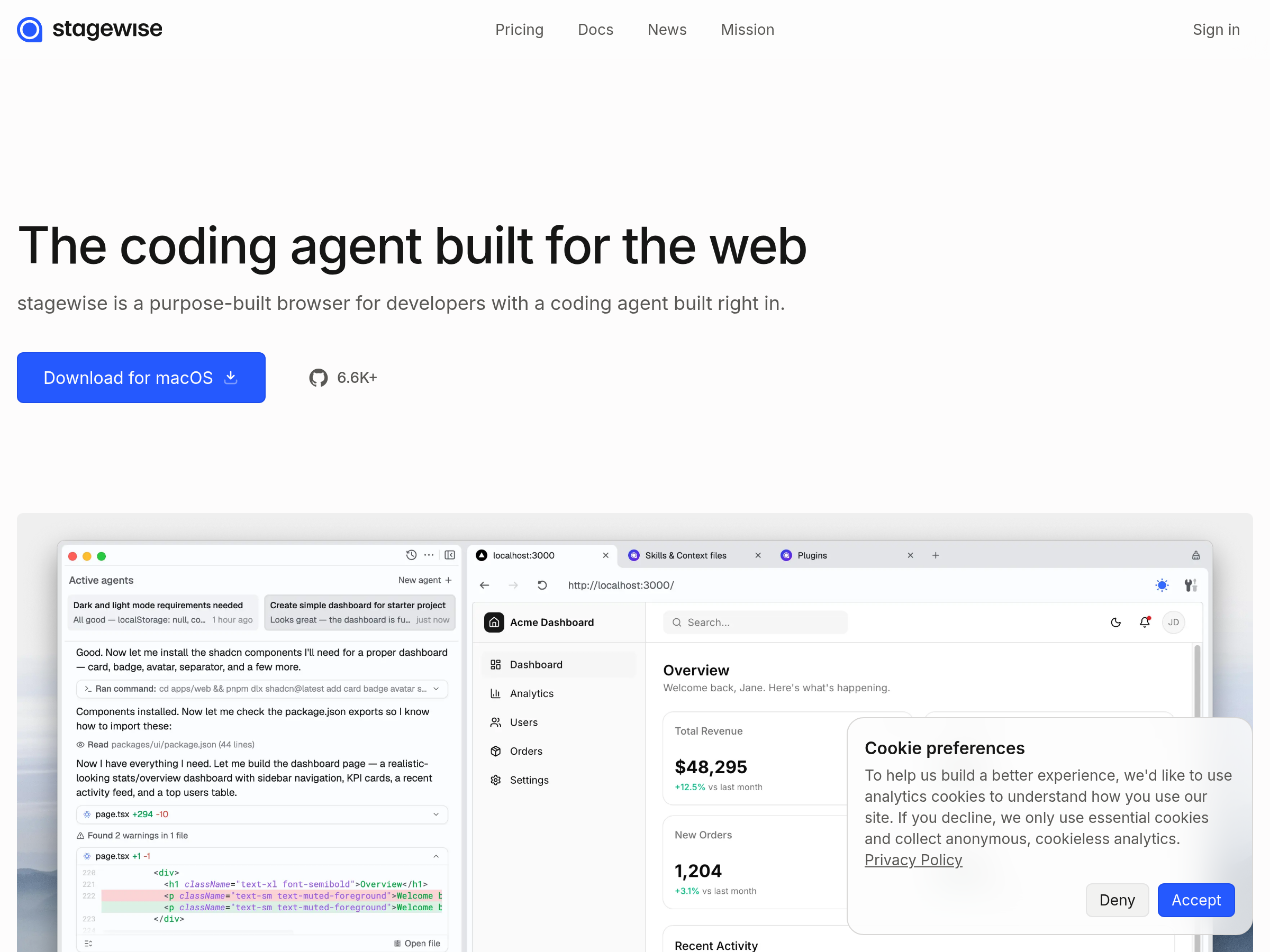The height and width of the screenshot is (952, 1270).
Task: Open the Pricing nav item
Action: point(519,29)
